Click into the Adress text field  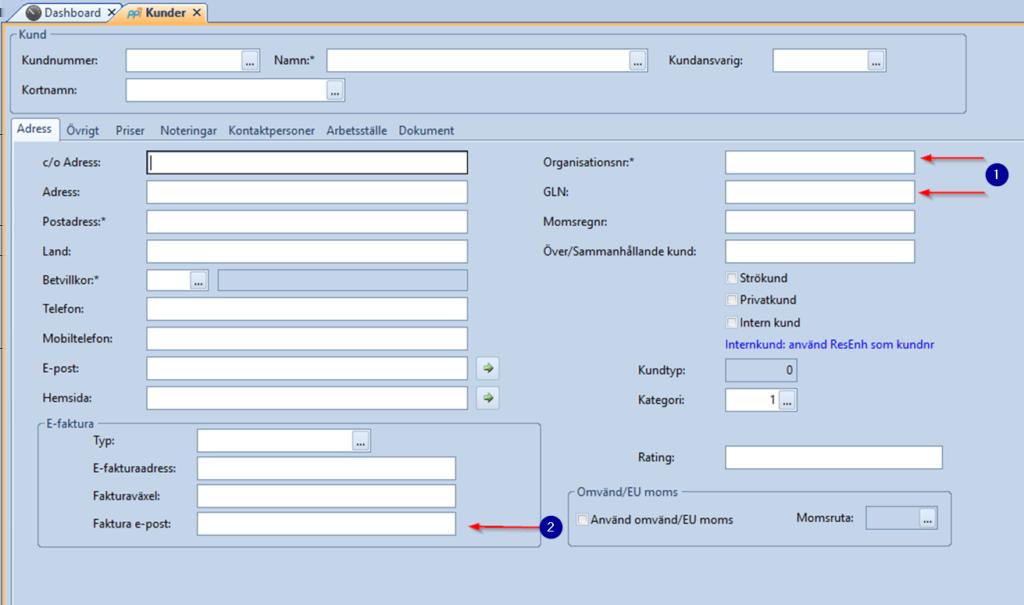click(307, 192)
